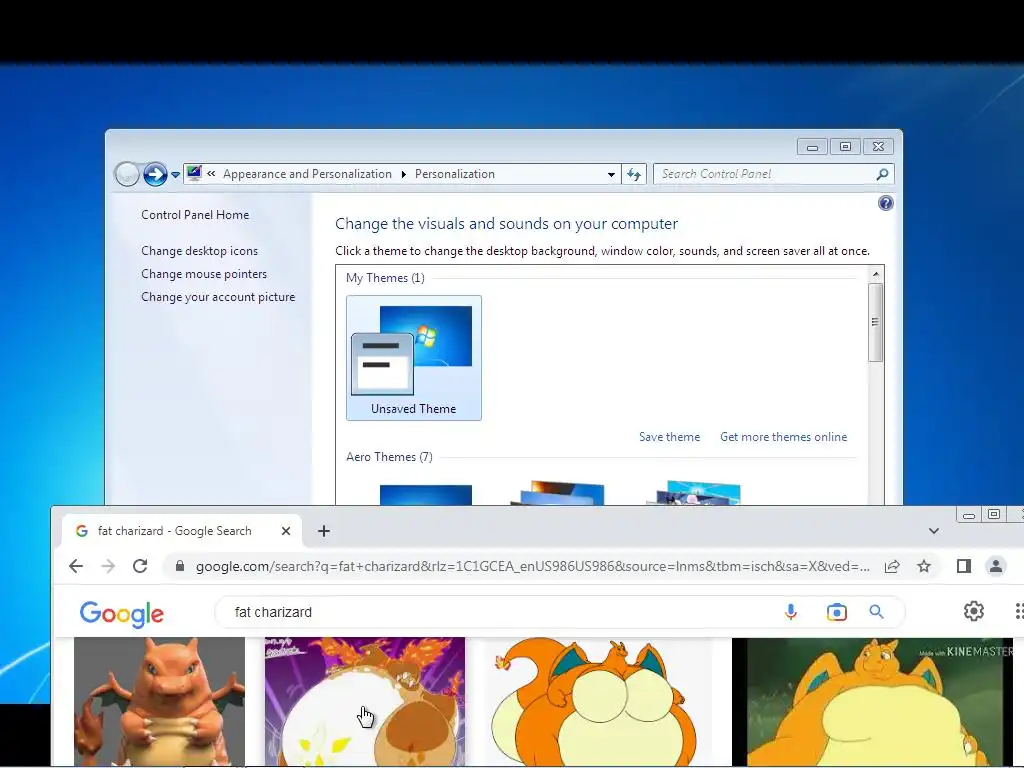This screenshot has height=768, width=1024.
Task: Open Change your account picture
Action: (218, 296)
